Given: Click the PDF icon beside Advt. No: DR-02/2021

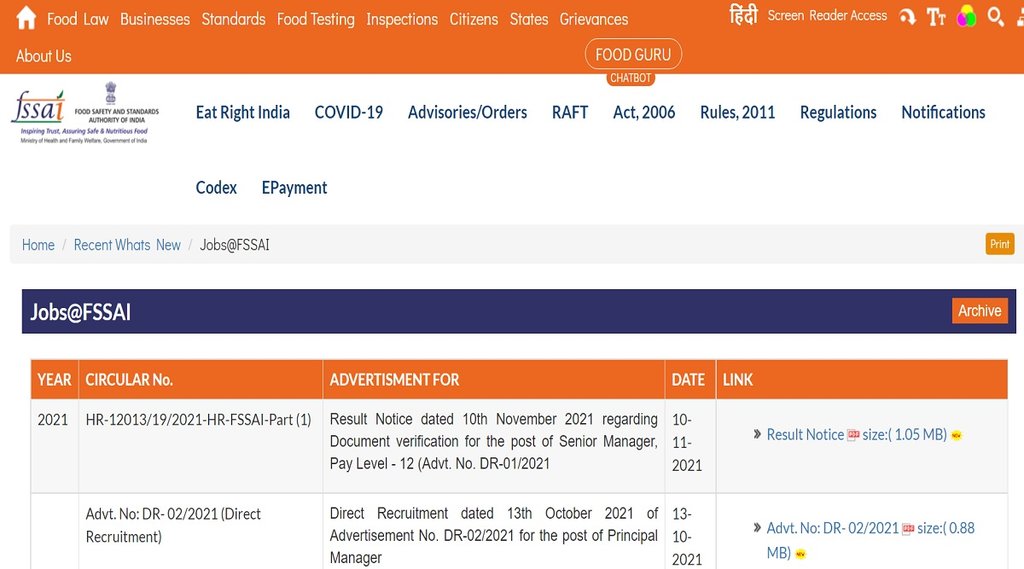Looking at the screenshot, I should pyautogui.click(x=908, y=529).
